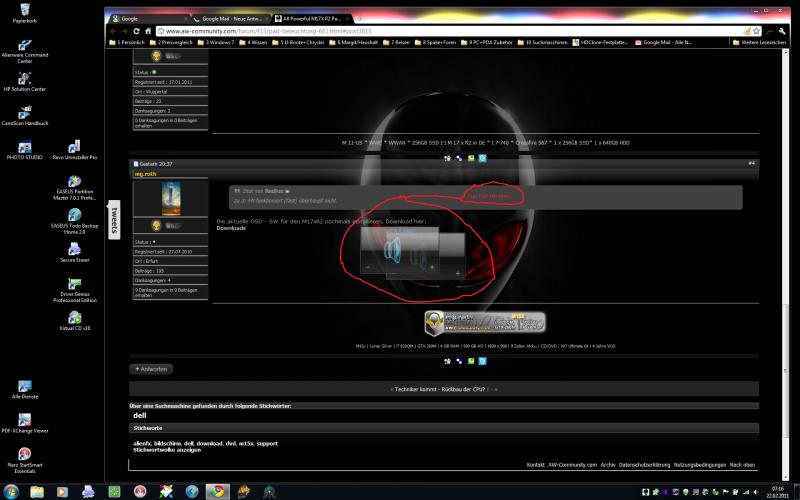
Task: Click the Kontakt footer link
Action: (x=535, y=465)
